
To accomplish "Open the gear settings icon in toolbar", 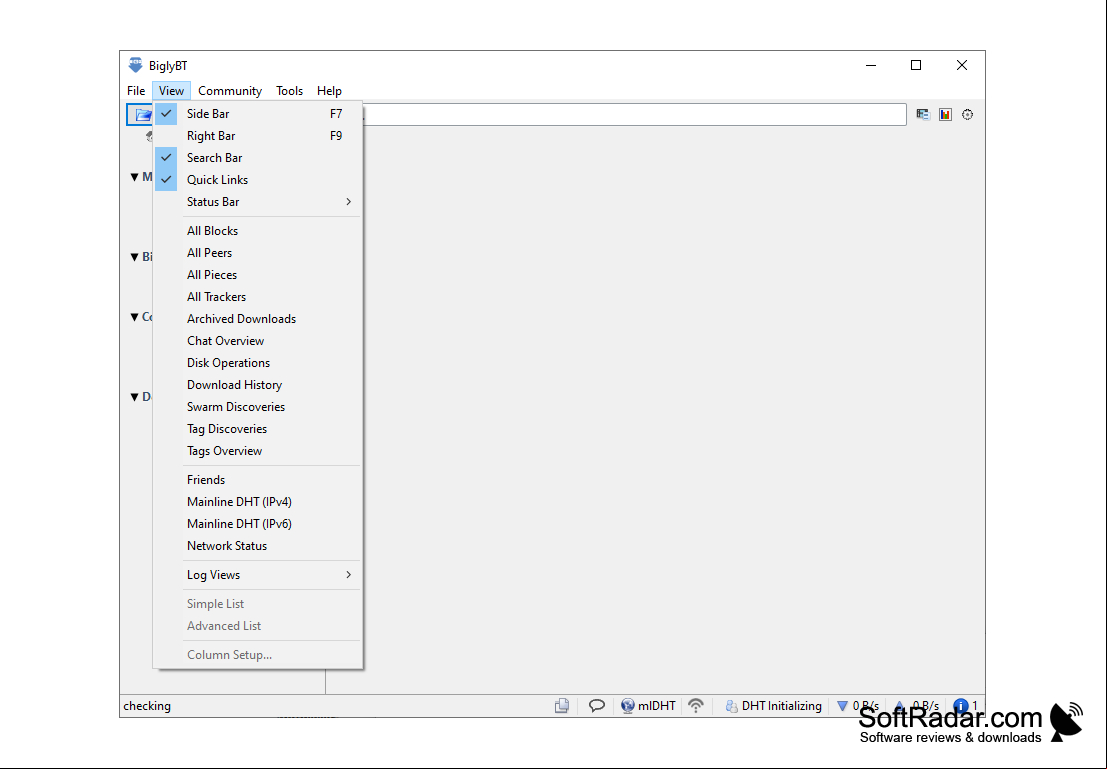I will pos(967,114).
